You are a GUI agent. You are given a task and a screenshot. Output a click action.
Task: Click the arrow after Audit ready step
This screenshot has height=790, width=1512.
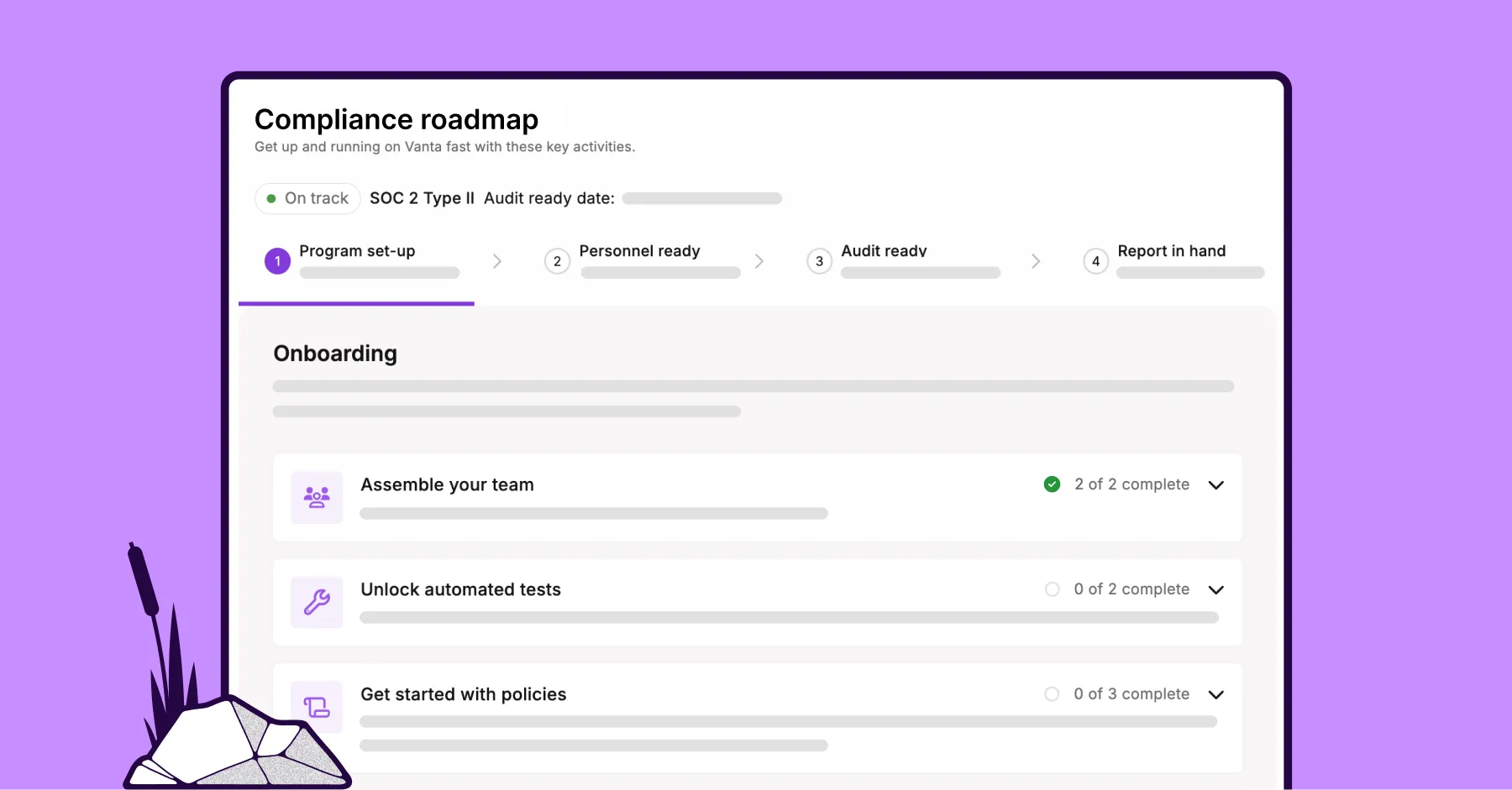pos(1036,261)
